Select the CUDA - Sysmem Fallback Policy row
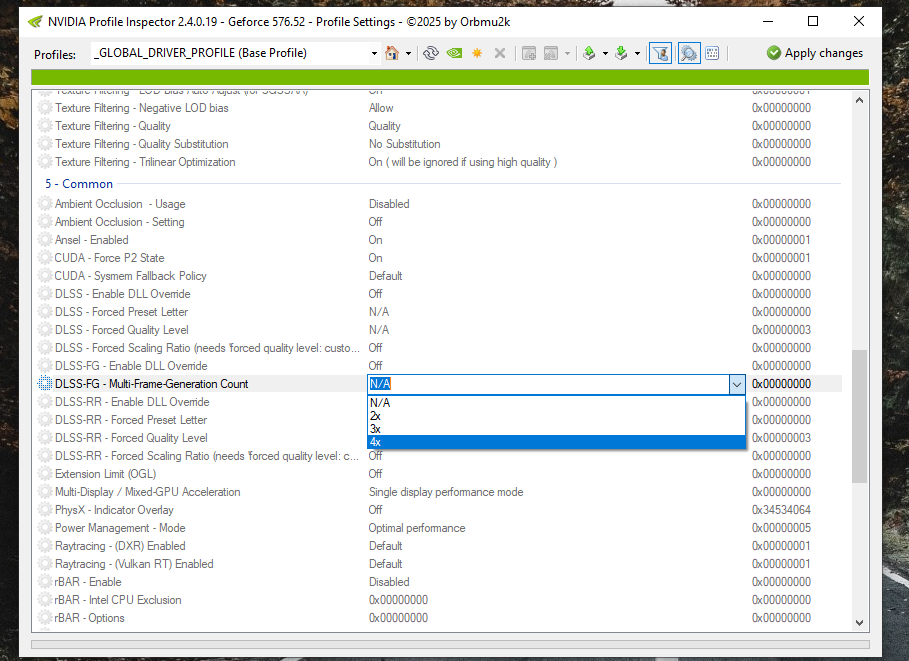 tap(437, 276)
